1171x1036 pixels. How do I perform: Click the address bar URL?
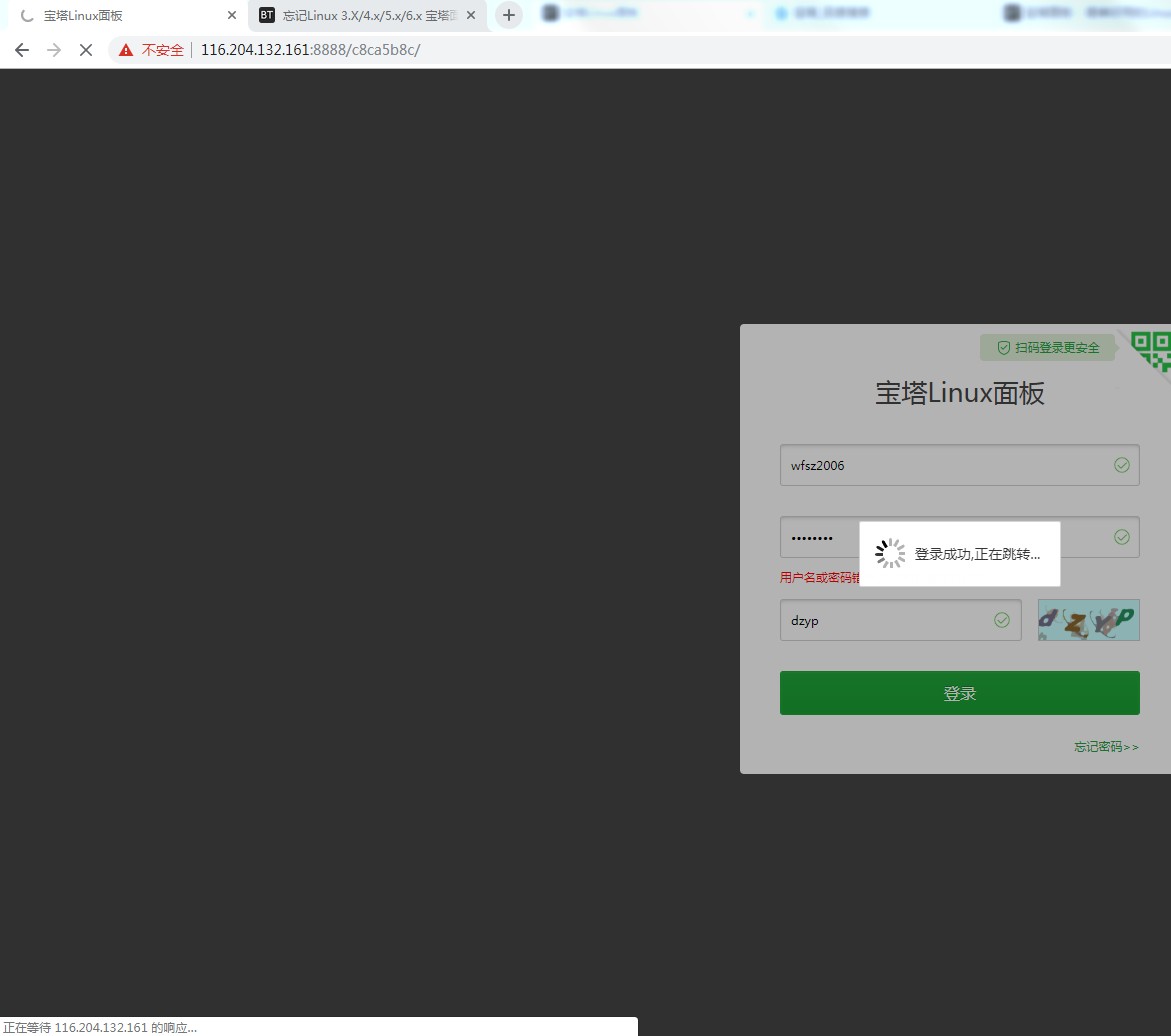[x=311, y=50]
